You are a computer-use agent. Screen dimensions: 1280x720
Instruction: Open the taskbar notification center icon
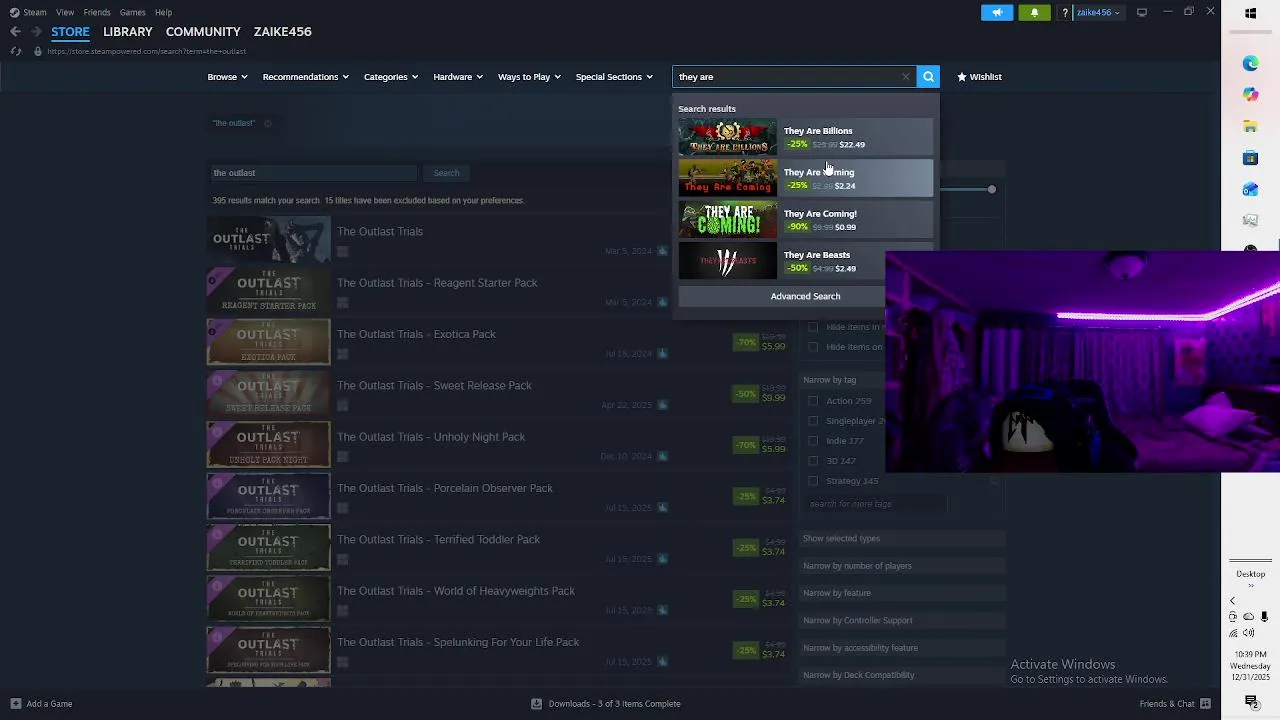point(1251,702)
